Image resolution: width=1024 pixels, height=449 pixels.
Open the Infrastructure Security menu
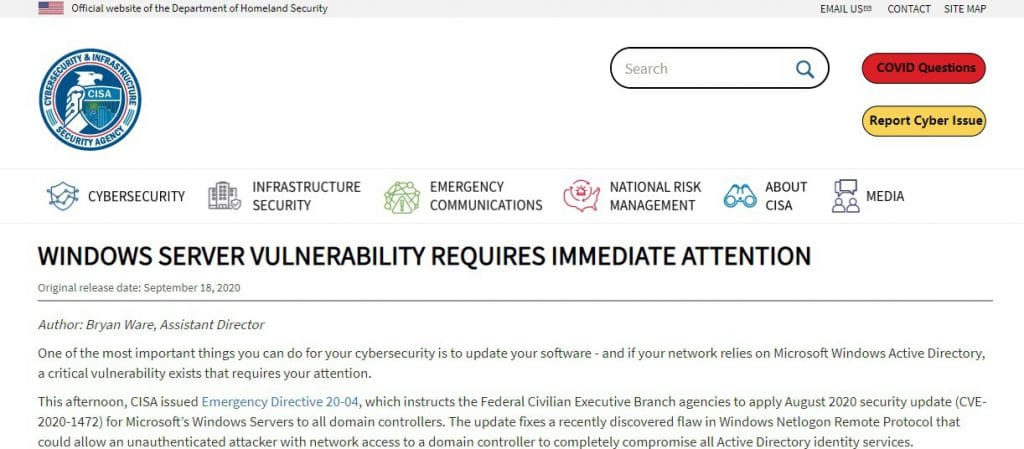[x=306, y=196]
